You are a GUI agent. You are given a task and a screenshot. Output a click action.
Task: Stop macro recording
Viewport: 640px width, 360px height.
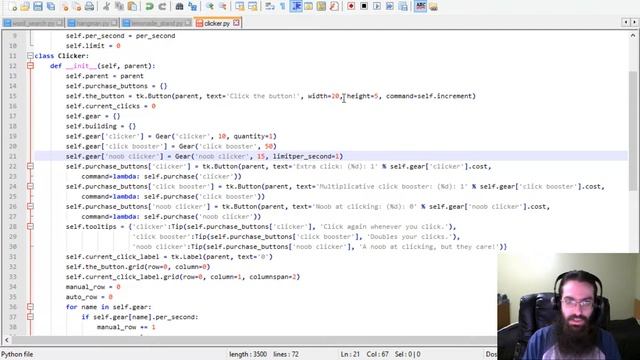pyautogui.click(x=364, y=6)
